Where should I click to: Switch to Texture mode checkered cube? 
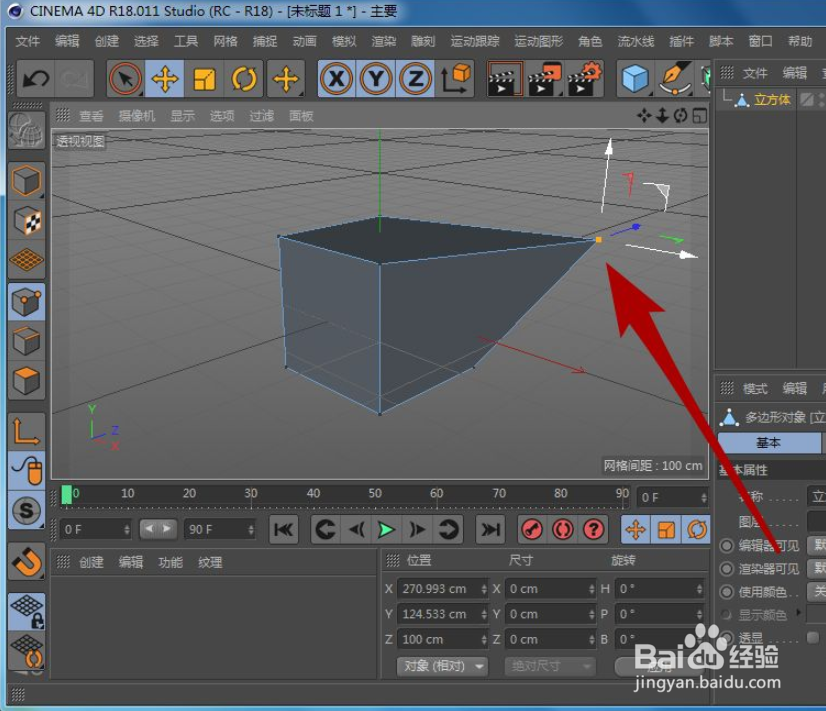[26, 221]
